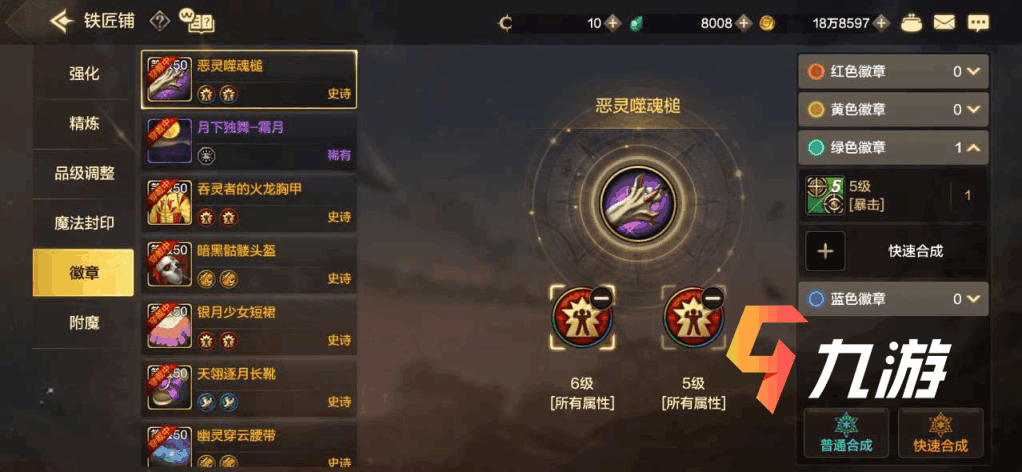
Task: Expand the 黄色徽章 section
Action: pyautogui.click(x=893, y=110)
